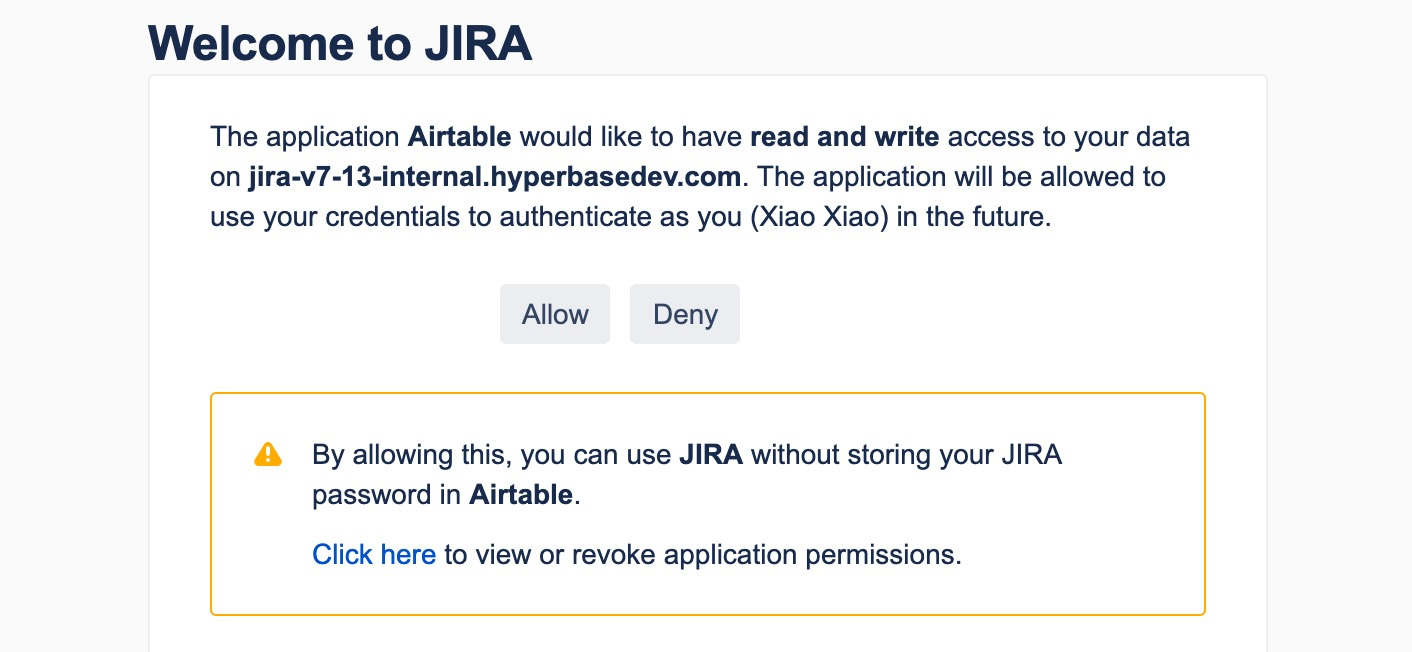Viewport: 1412px width, 652px height.
Task: Click "would like to have" in the first line
Action: tap(631, 136)
